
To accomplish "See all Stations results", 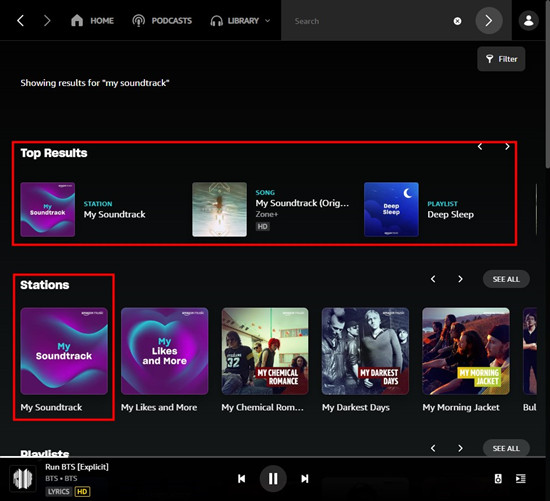I will [506, 279].
